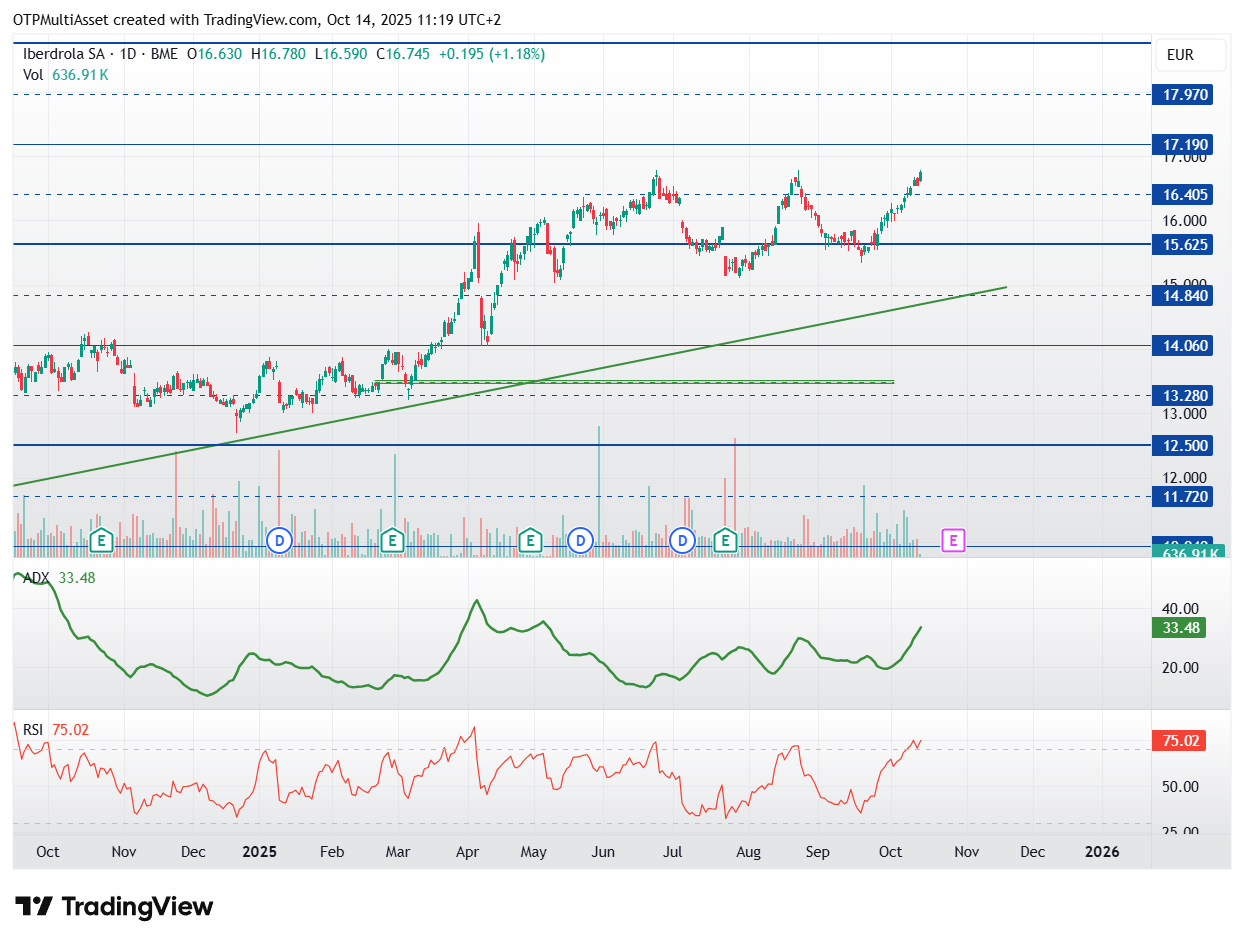Select the earnings marker at the start of May 2025
The height and width of the screenshot is (944, 1244).
530,541
